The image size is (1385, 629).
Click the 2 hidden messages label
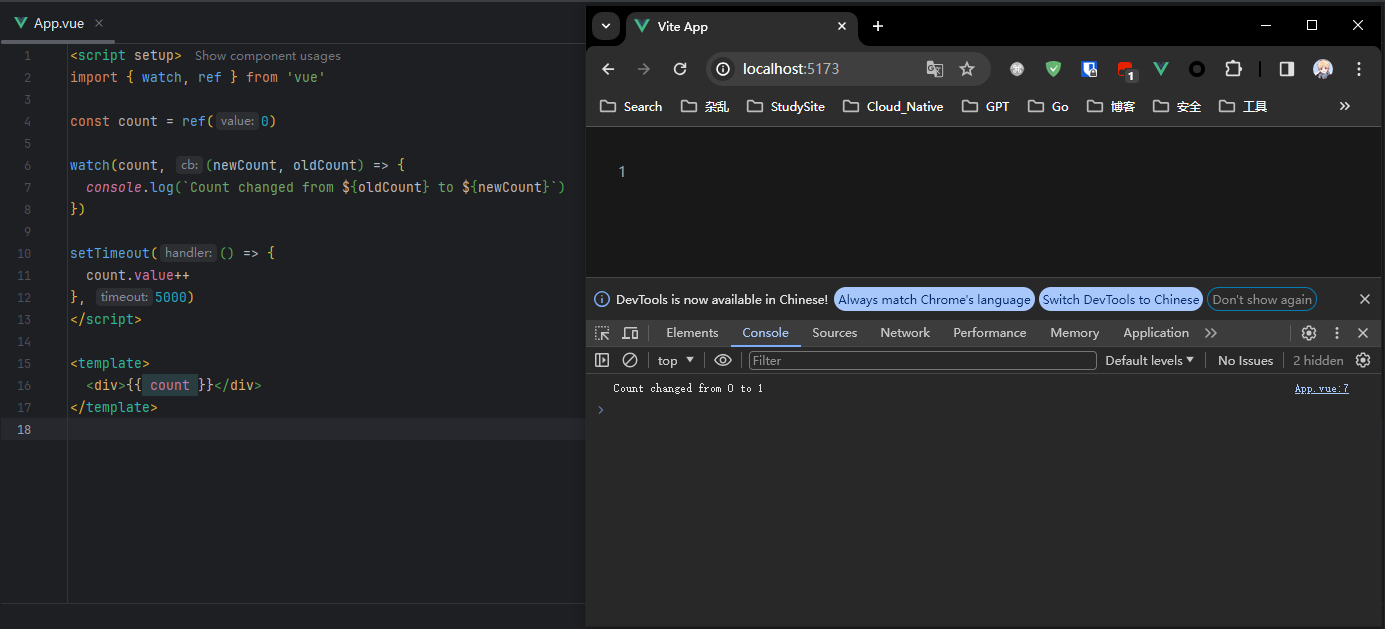tap(1318, 360)
